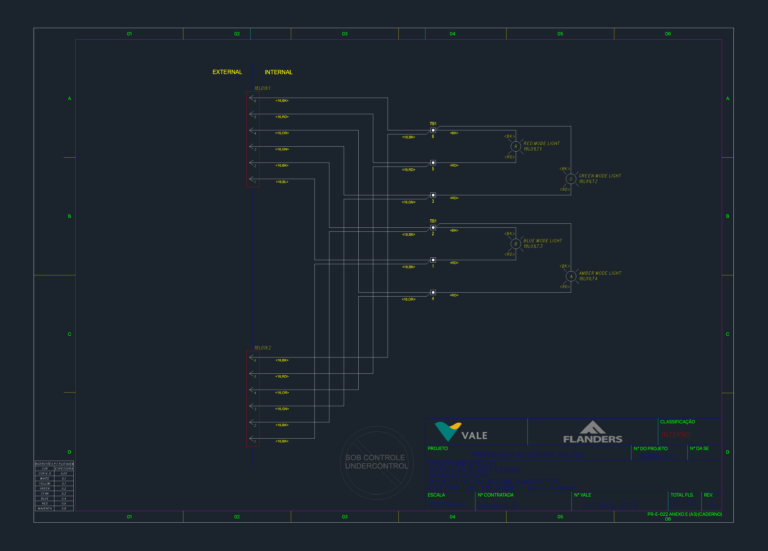Click the INTERNAL label
This screenshot has width=768, height=551.
click(x=278, y=72)
